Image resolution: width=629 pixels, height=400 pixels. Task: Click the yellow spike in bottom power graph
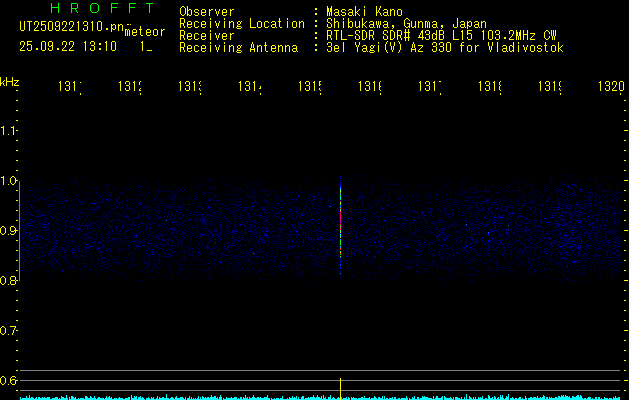(x=341, y=388)
